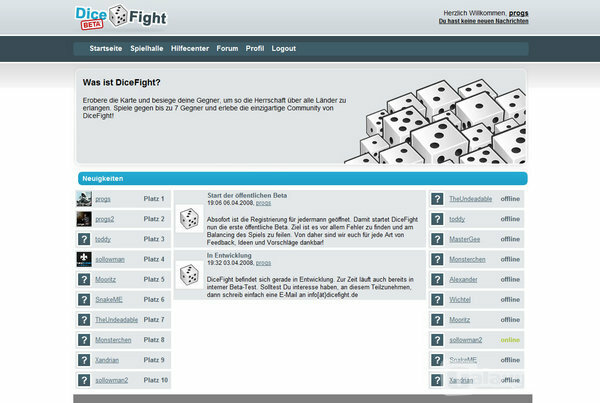Click progs author link under 'In Entwicklung'
Viewport: 600px width, 403px height.
point(263,263)
